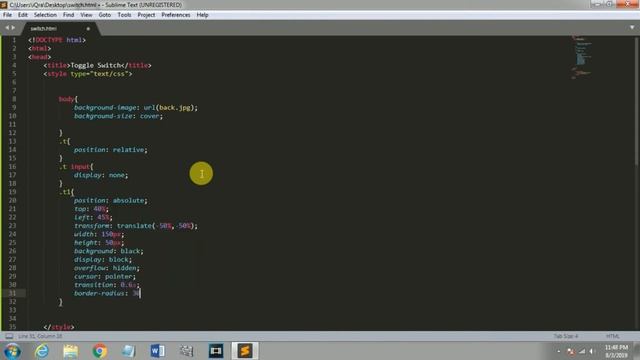Open File Explorer from taskbar
Viewport: 640px width, 360px height.
[x=71, y=351]
